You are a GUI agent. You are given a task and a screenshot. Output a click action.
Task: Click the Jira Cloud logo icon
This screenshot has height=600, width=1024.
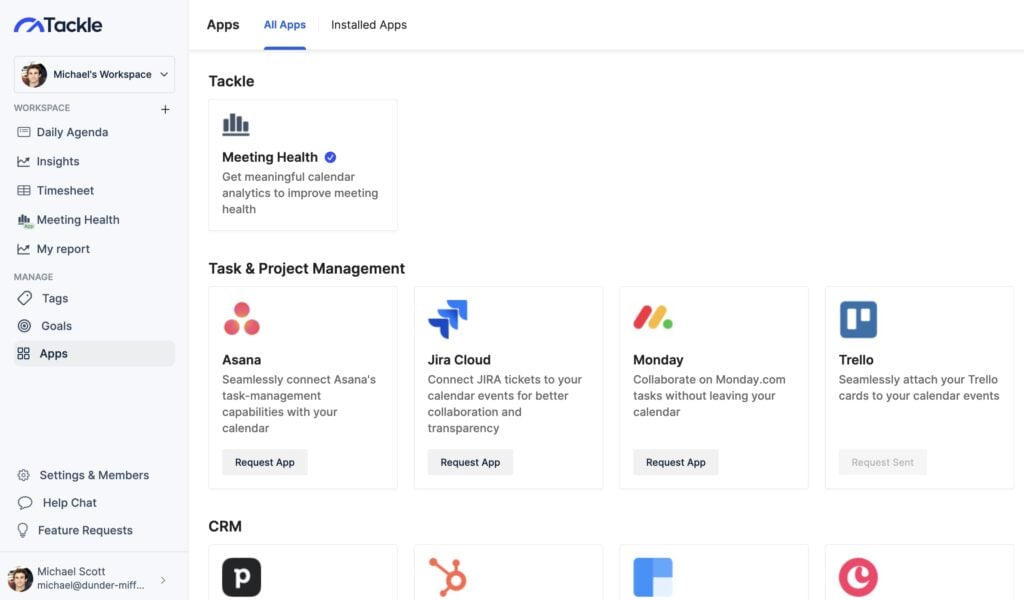pos(448,319)
